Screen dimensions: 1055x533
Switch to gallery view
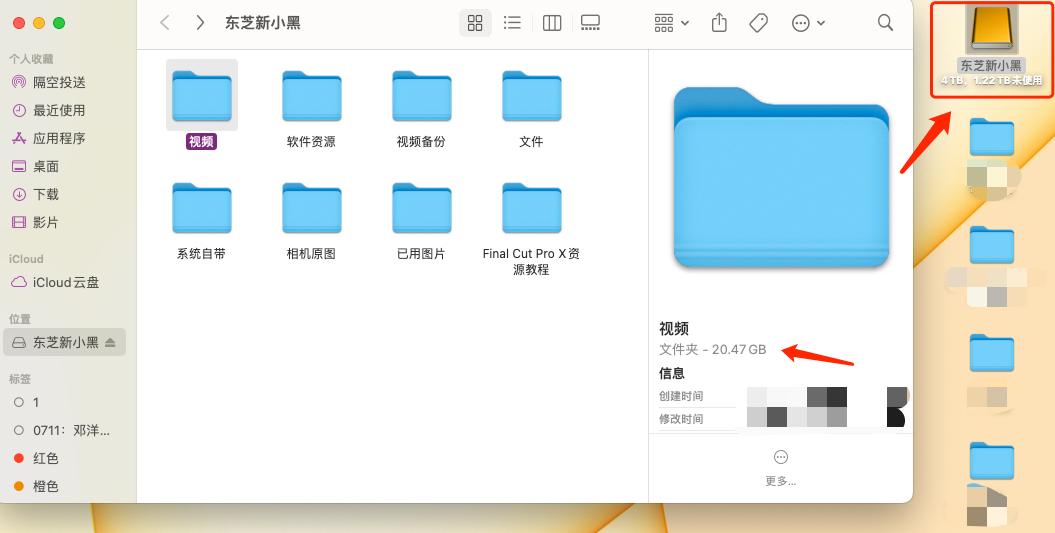coord(590,23)
